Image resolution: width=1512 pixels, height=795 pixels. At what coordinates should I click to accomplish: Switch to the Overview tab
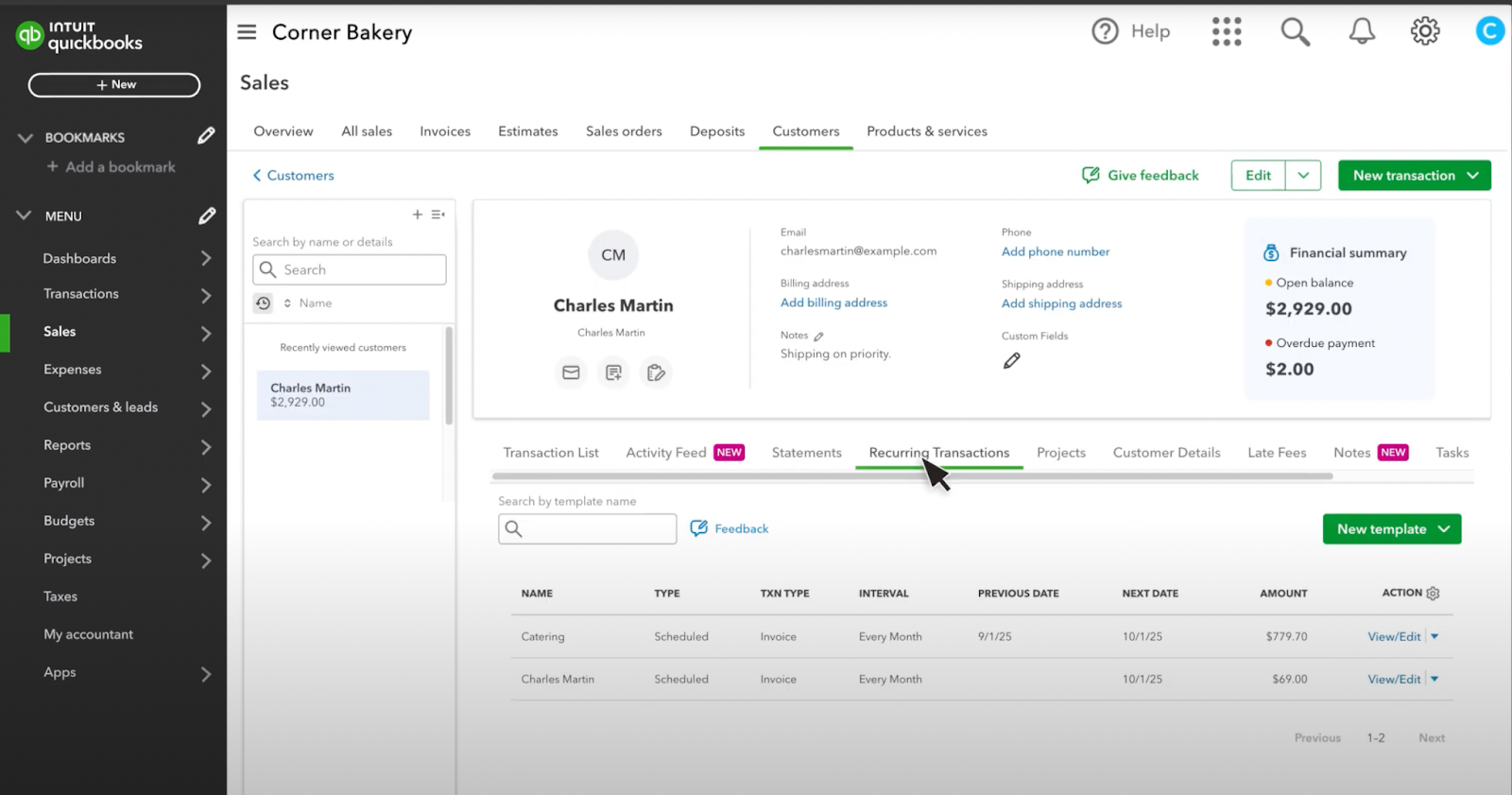pyautogui.click(x=283, y=131)
